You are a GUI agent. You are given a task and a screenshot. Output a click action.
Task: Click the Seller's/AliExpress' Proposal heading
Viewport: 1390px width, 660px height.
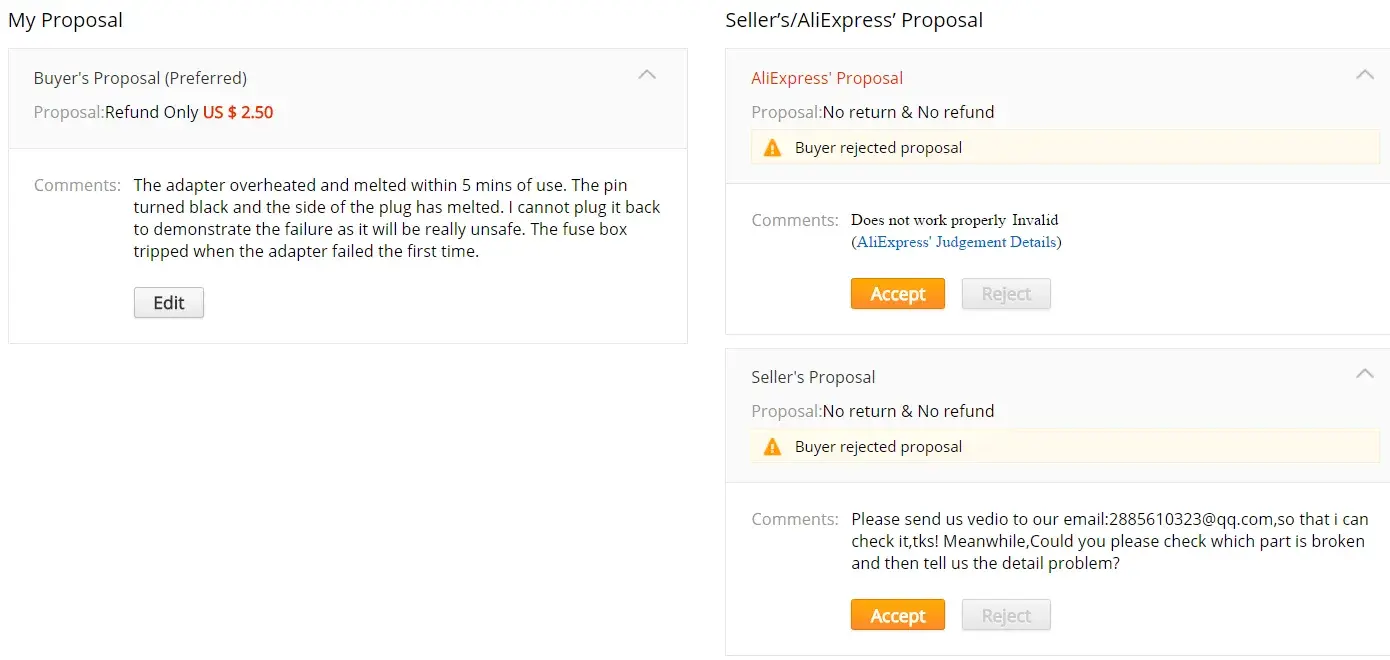853,20
